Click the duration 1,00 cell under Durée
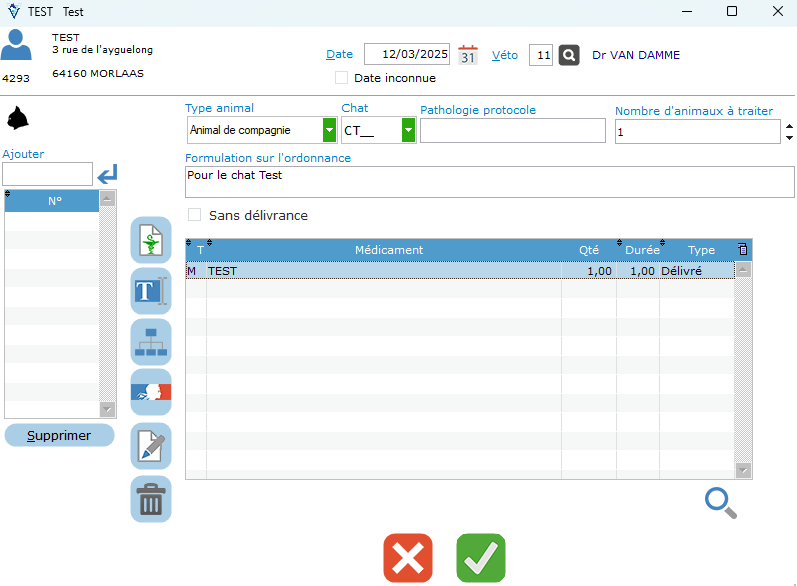Image resolution: width=797 pixels, height=586 pixels. [638, 271]
